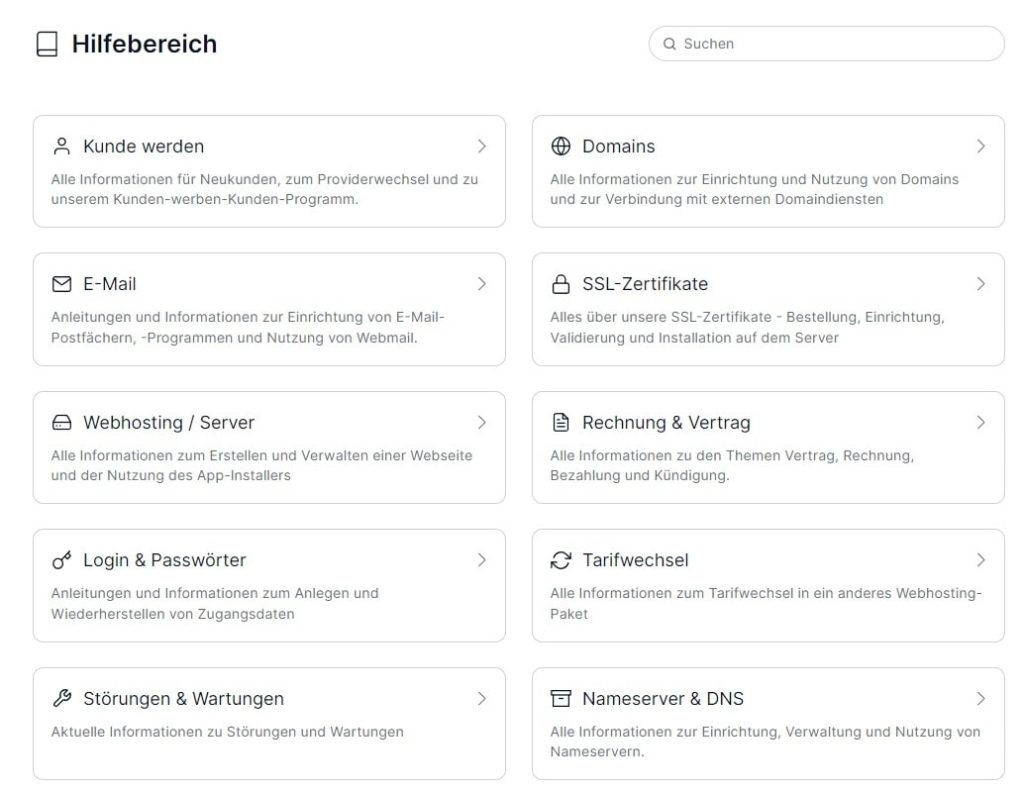Click the globe icon next to Domains
Screen dimensions: 1024x793
[x=560, y=146]
